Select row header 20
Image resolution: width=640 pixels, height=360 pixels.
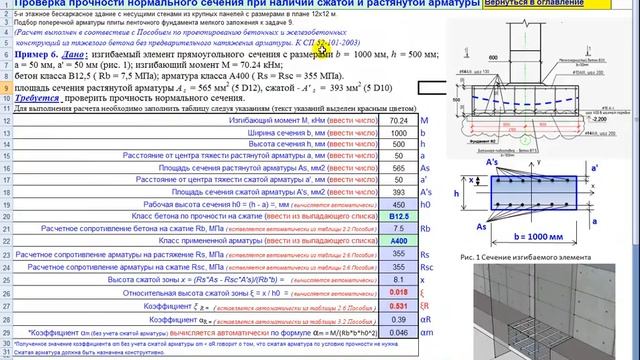point(6,216)
